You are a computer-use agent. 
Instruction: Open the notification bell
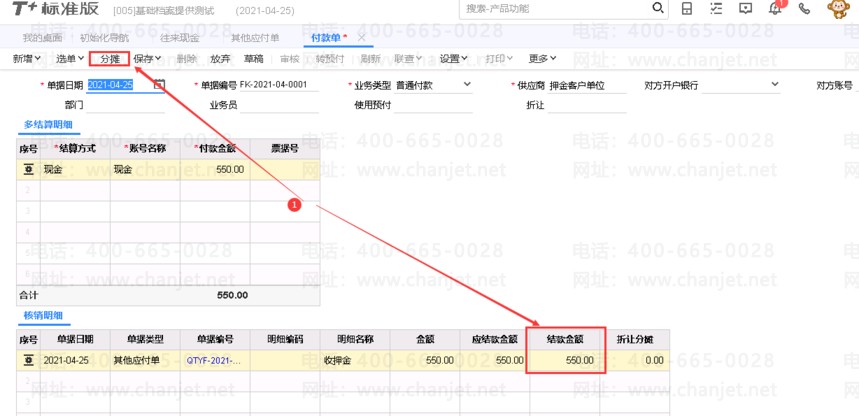tap(775, 9)
